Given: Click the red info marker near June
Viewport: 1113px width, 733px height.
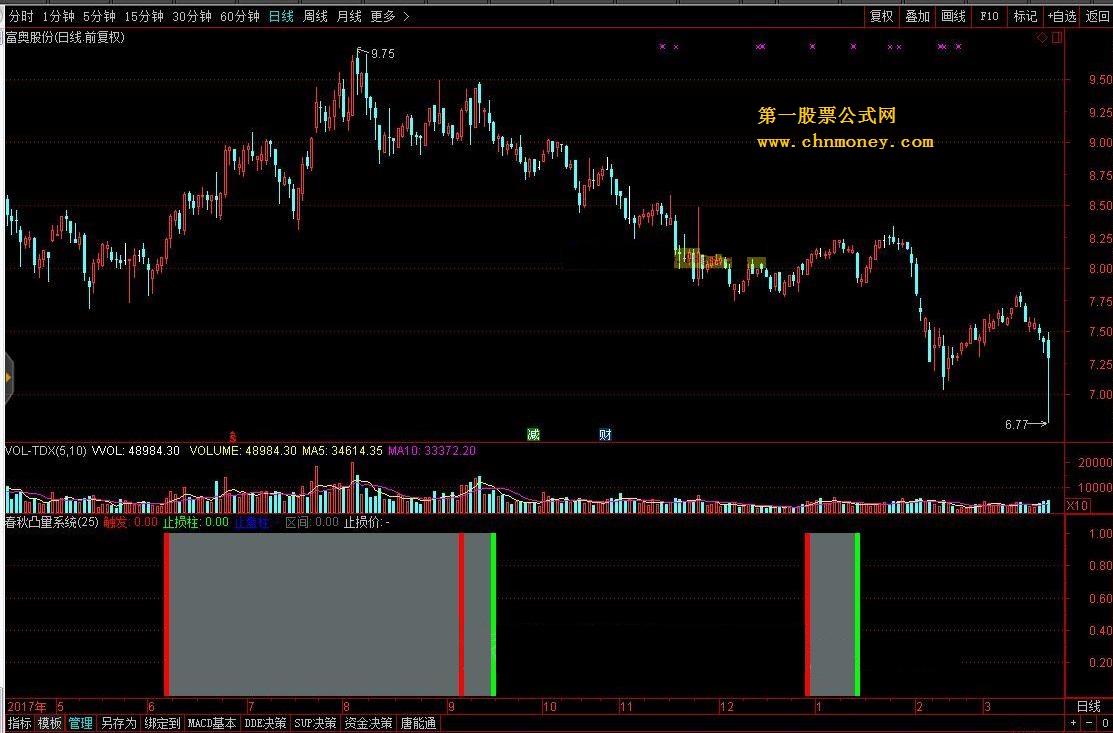Looking at the screenshot, I should [x=233, y=437].
